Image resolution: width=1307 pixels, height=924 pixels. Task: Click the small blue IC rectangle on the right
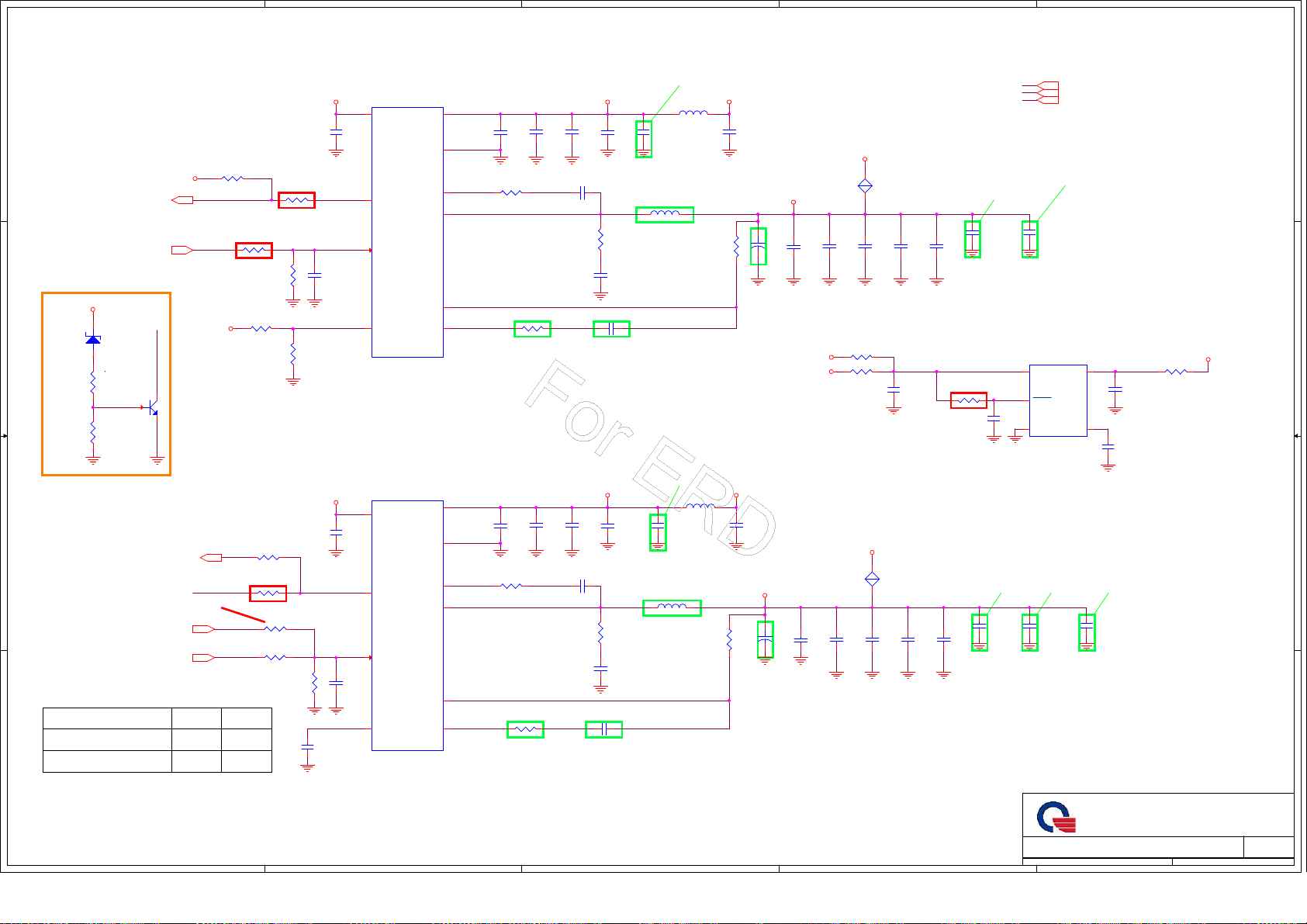[x=1058, y=400]
